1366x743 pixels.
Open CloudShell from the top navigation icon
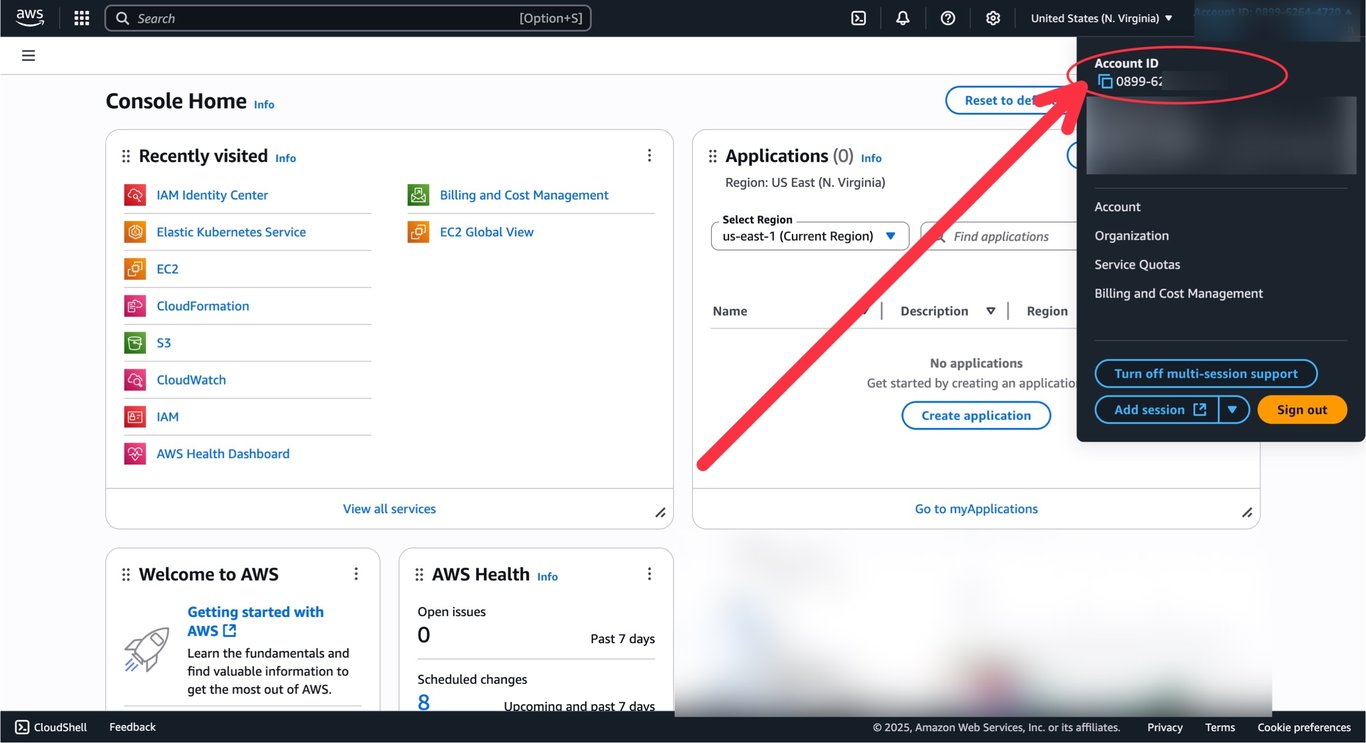click(x=858, y=18)
